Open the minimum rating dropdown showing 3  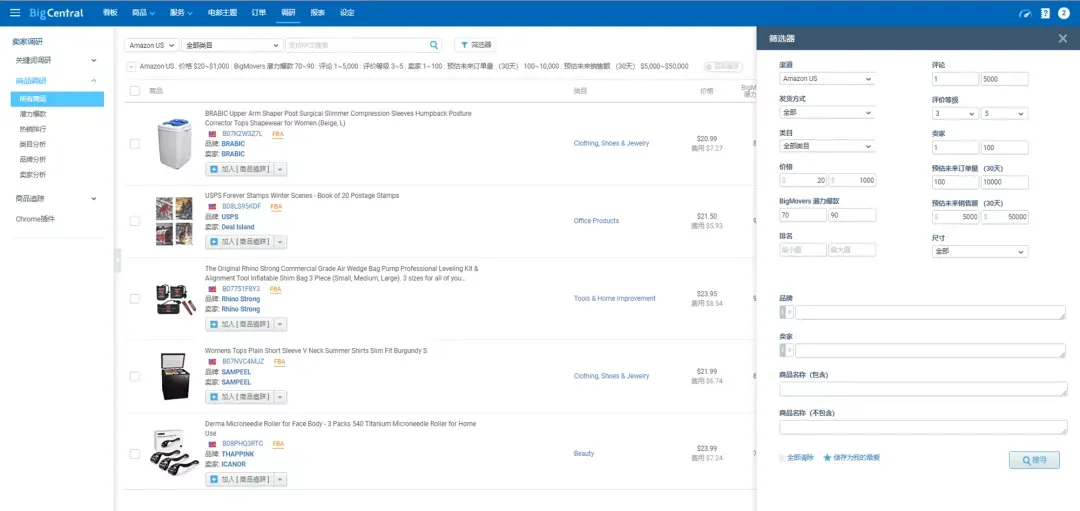955,113
